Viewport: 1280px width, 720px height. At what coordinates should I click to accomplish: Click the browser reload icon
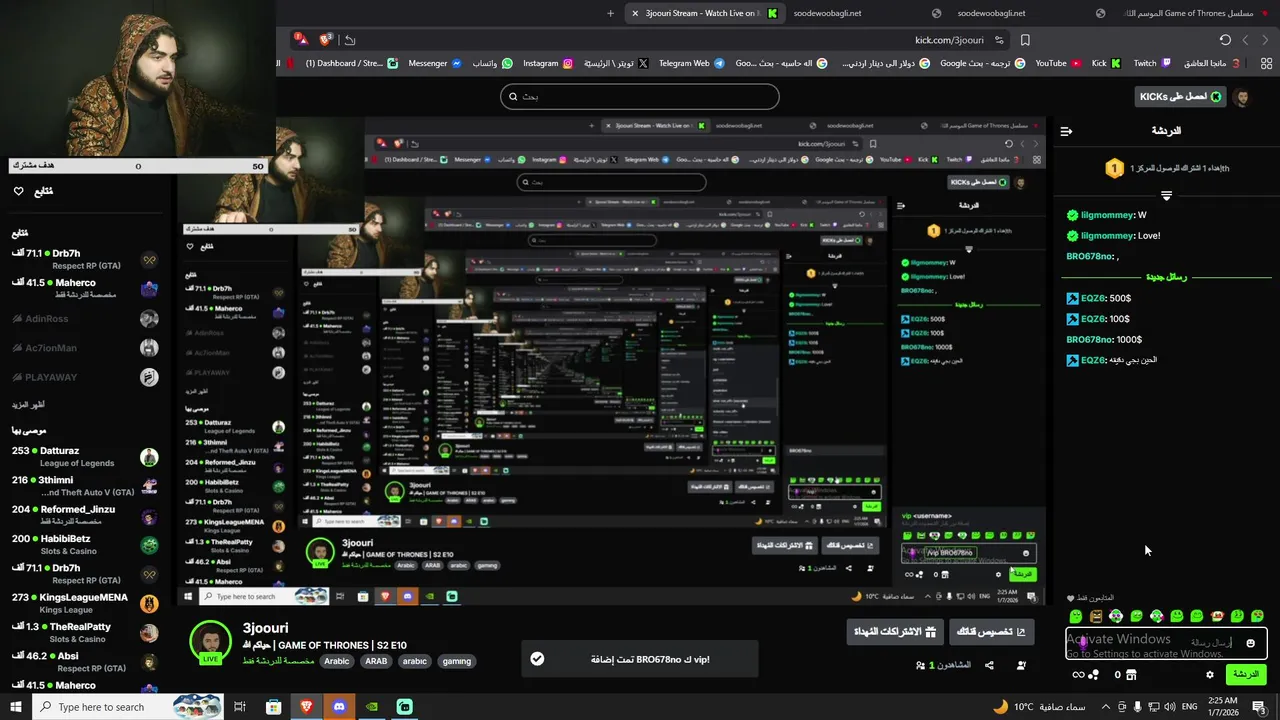coord(1225,40)
